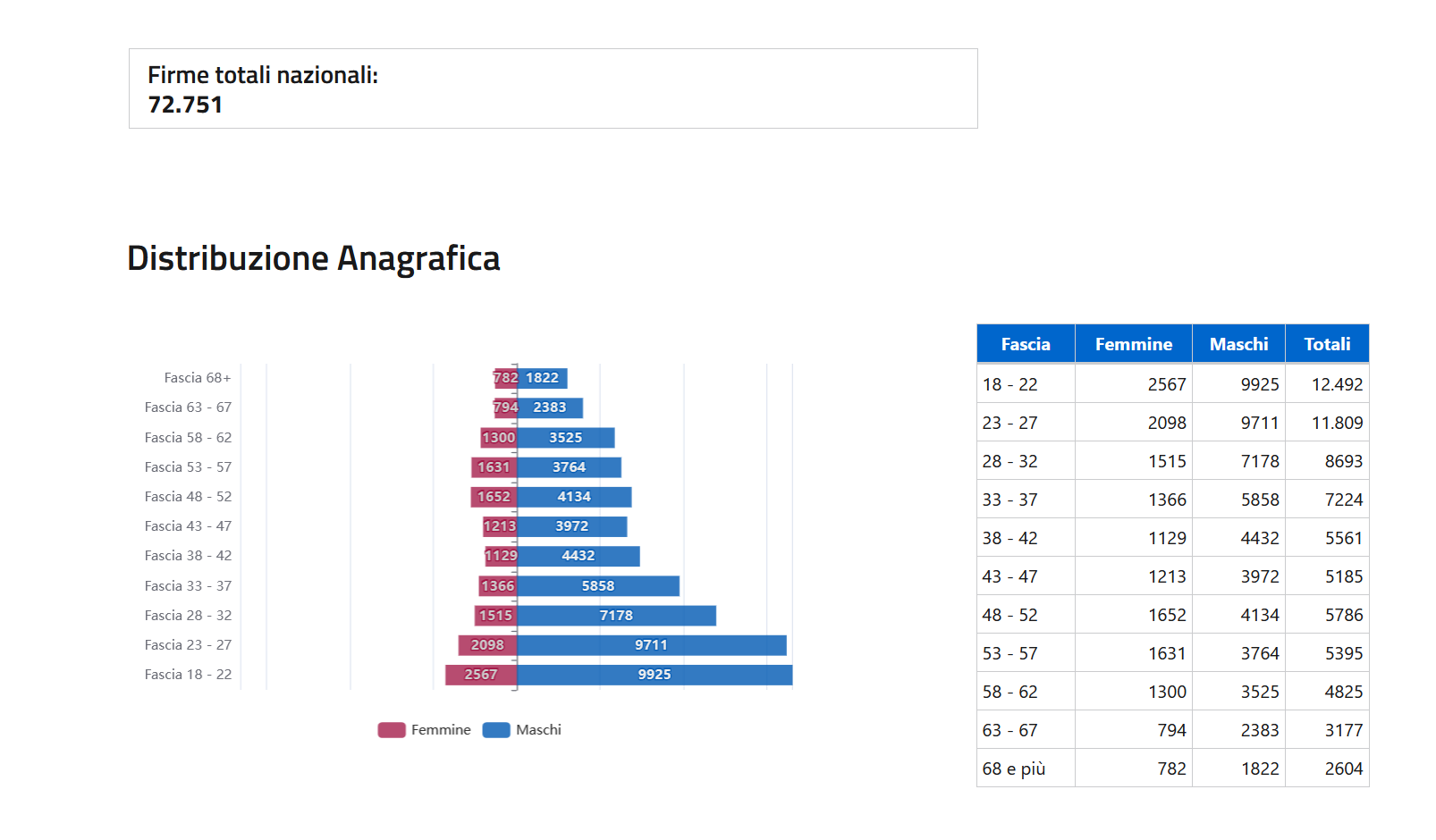
Task: Toggle the Maschi series via legend text
Action: point(538,730)
